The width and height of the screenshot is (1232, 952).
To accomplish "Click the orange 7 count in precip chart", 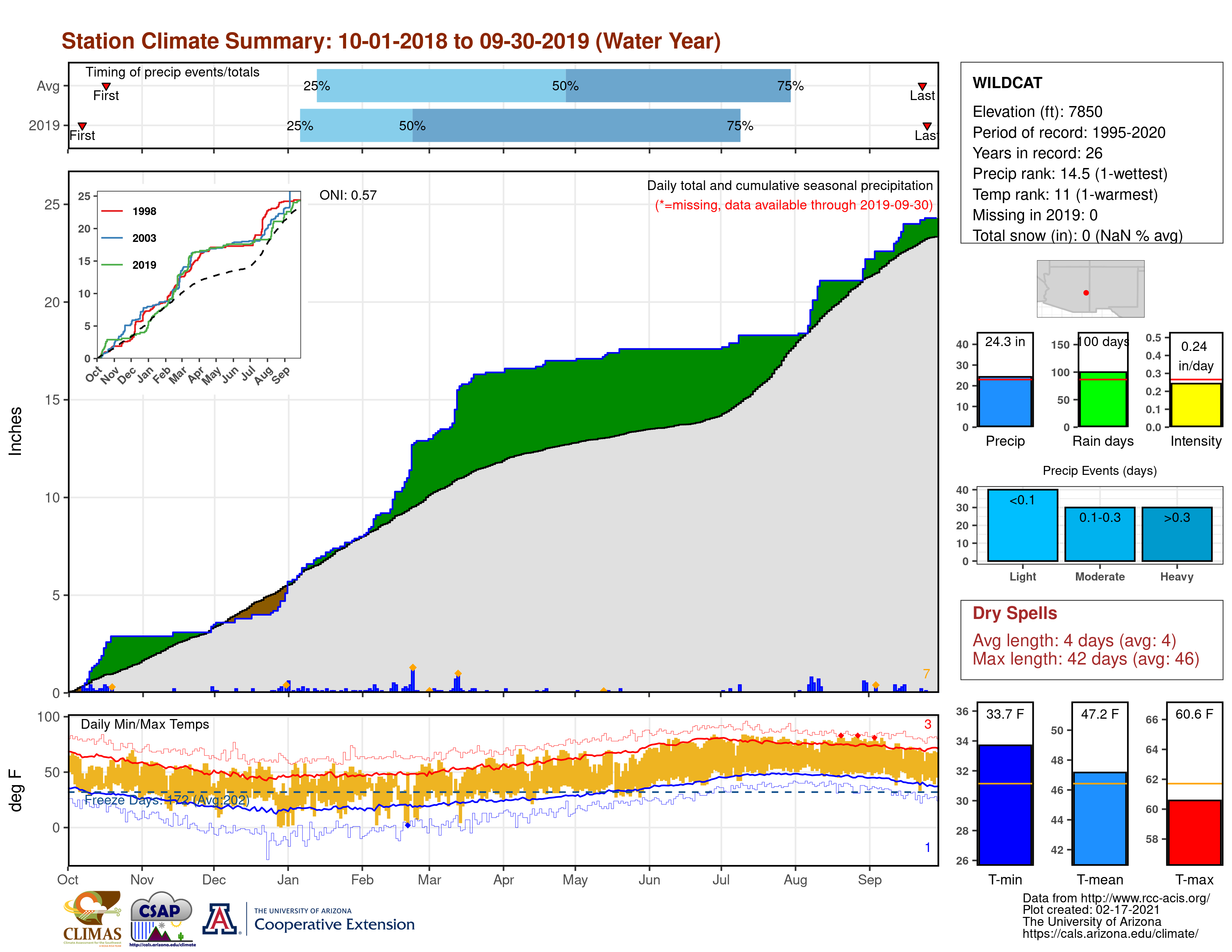I will [x=926, y=673].
